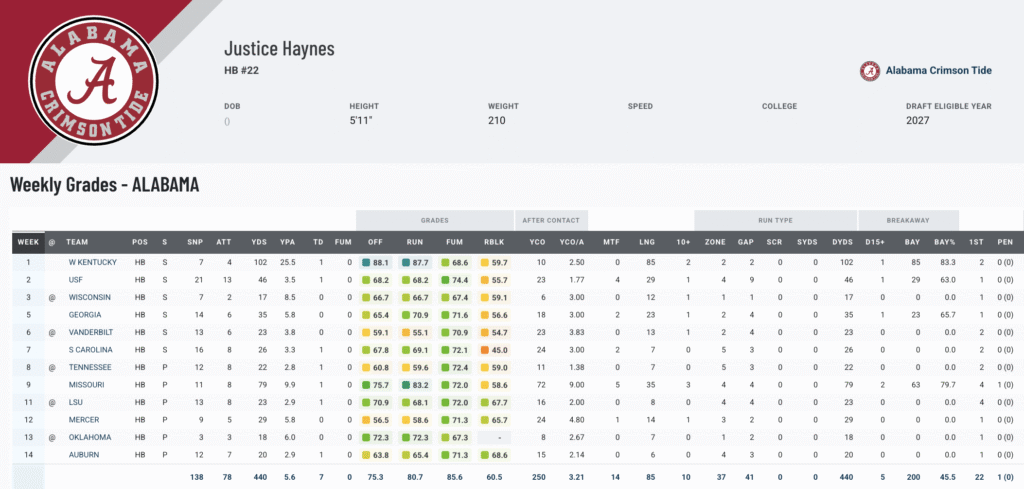The width and height of the screenshot is (1024, 489).
Task: Click the height value 5'11"
Action: (361, 121)
